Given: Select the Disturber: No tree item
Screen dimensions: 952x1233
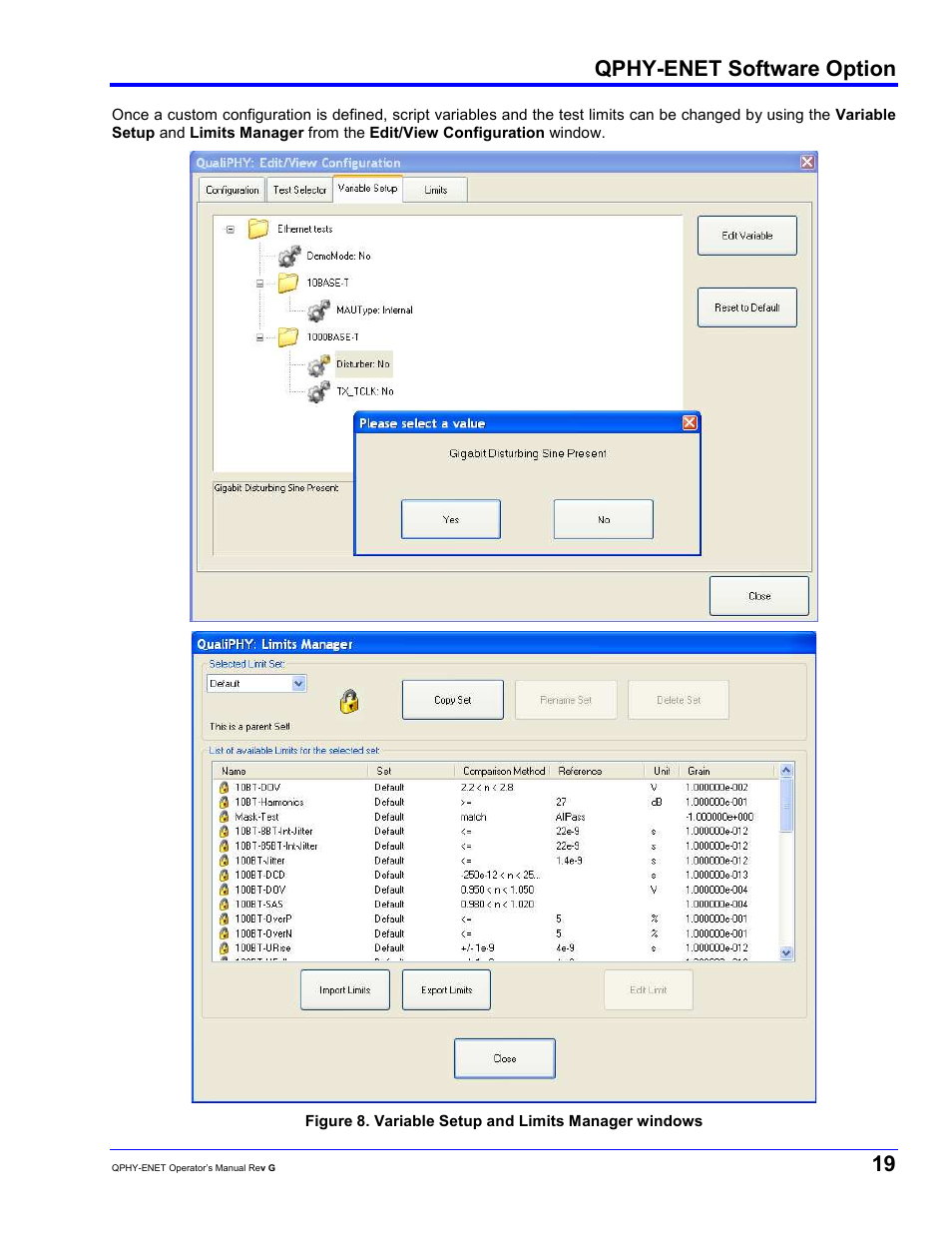Looking at the screenshot, I should [363, 364].
